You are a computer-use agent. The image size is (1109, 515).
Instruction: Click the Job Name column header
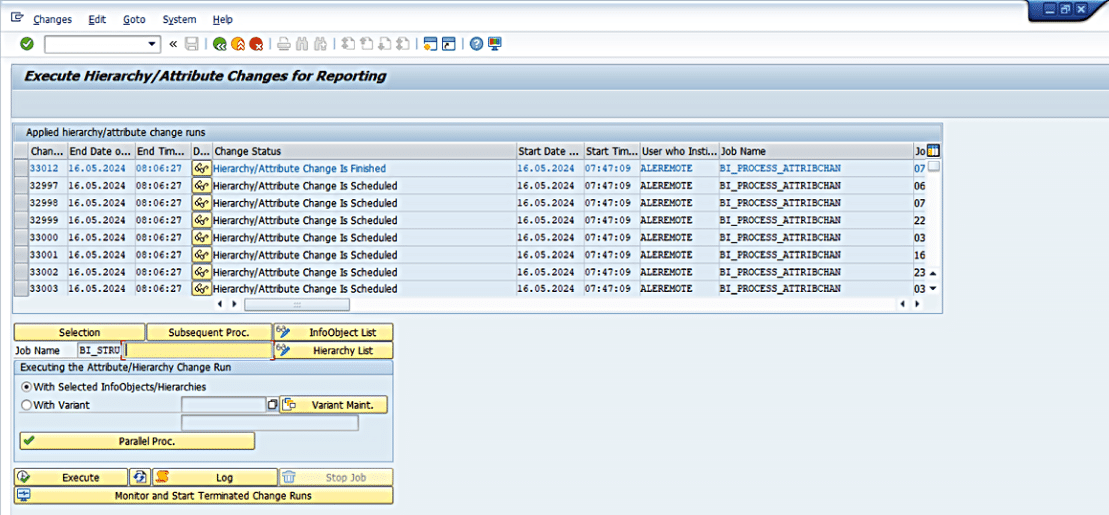click(815, 151)
